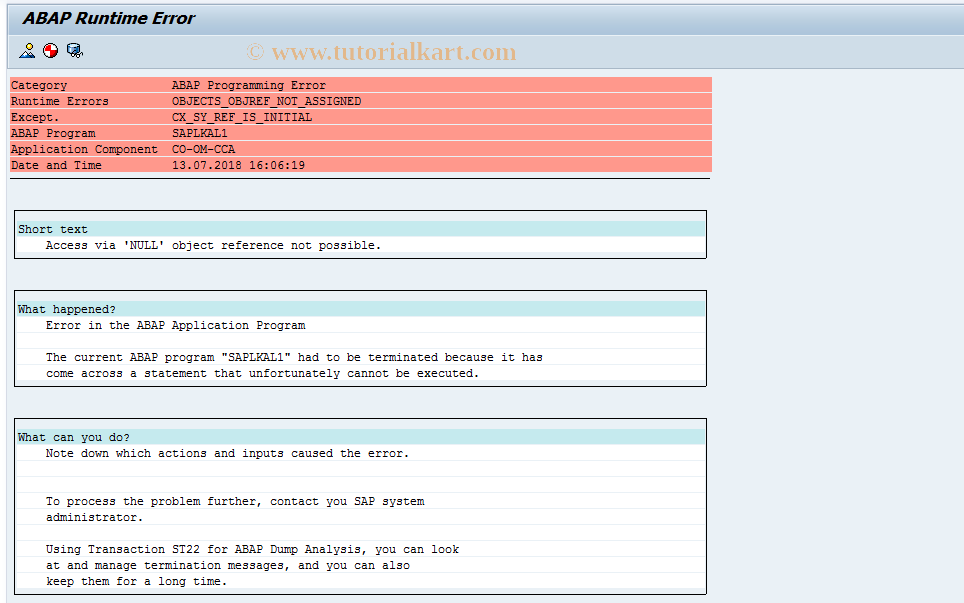The width and height of the screenshot is (964, 603).
Task: Select OBJECTS_OBJREF_NOT_ASSIGNED runtime error text
Action: 266,101
